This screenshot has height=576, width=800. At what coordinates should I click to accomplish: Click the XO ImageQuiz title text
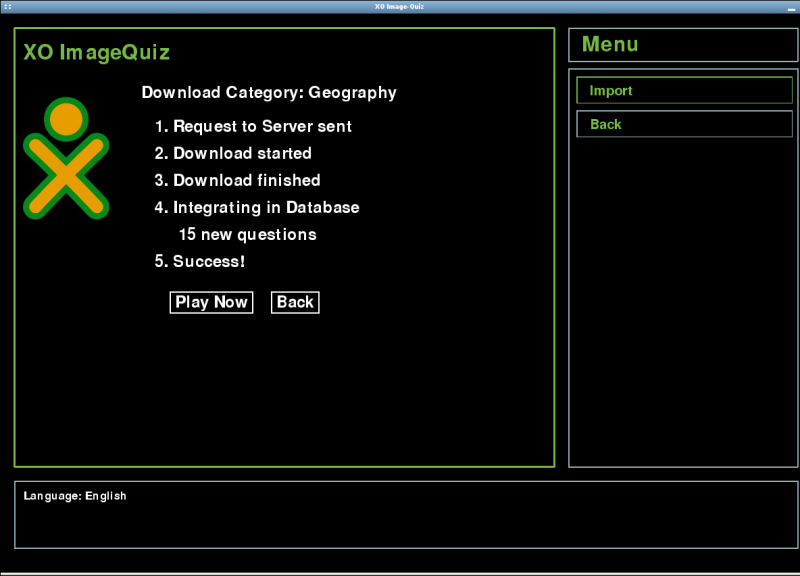coord(97,53)
